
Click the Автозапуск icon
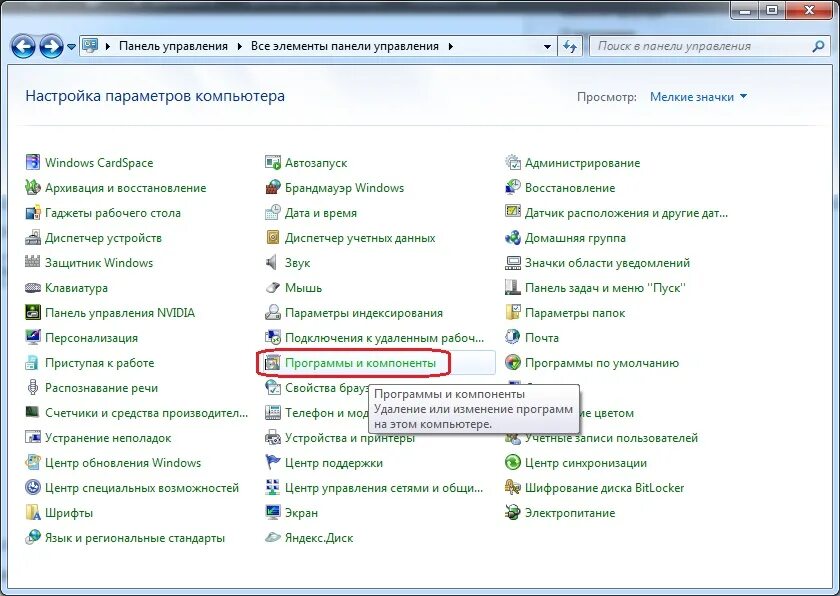coord(273,162)
